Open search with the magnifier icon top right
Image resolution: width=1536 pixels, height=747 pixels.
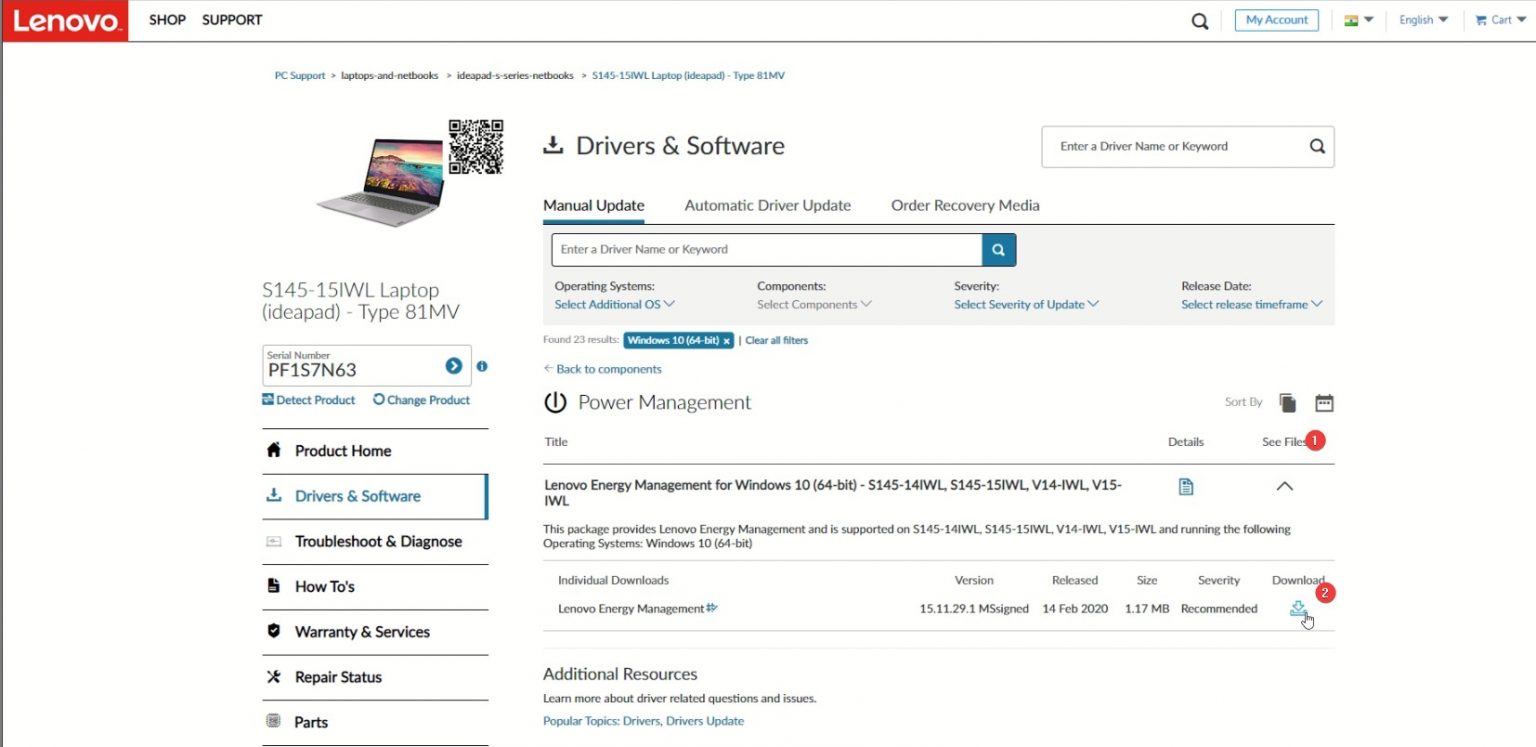coord(1198,20)
